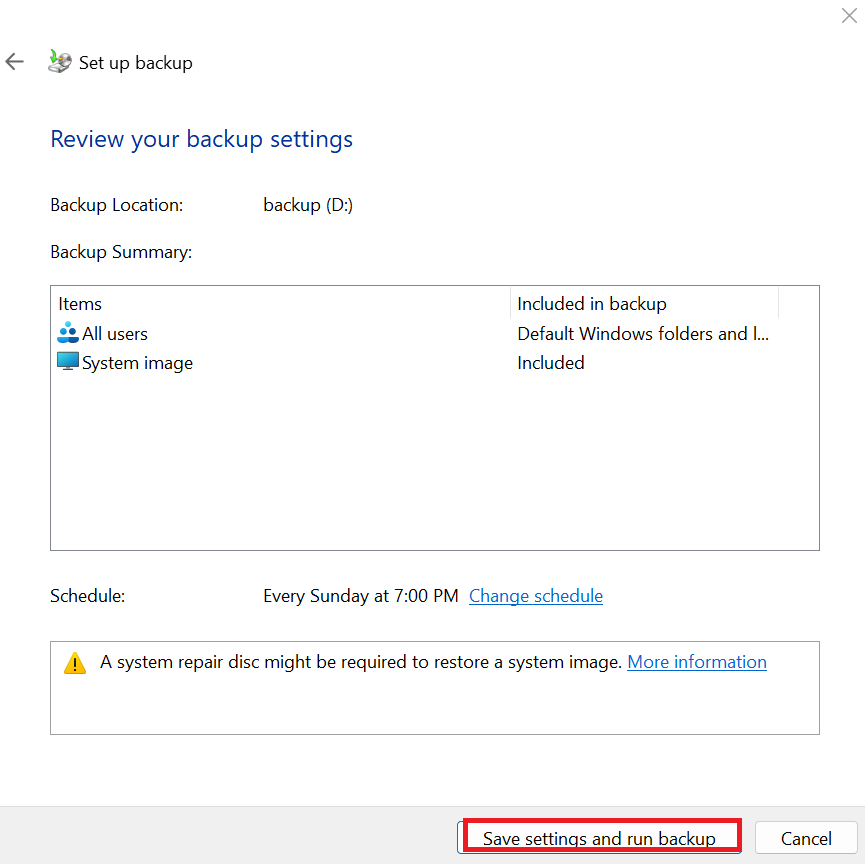
Task: Go back using the arrow icon
Action: pos(15,62)
